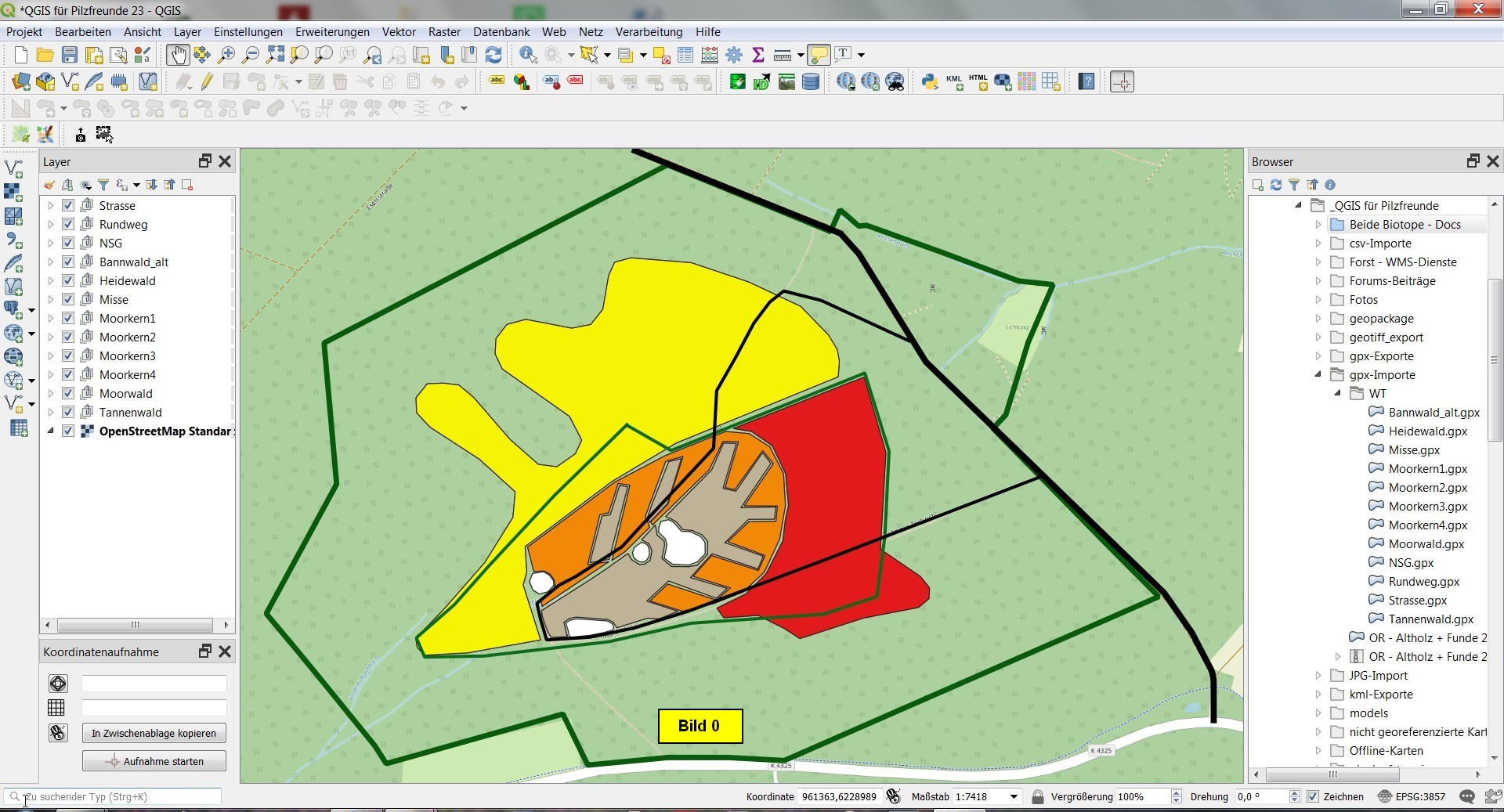This screenshot has height=812, width=1504.
Task: Open the attribute table icon
Action: (685, 55)
